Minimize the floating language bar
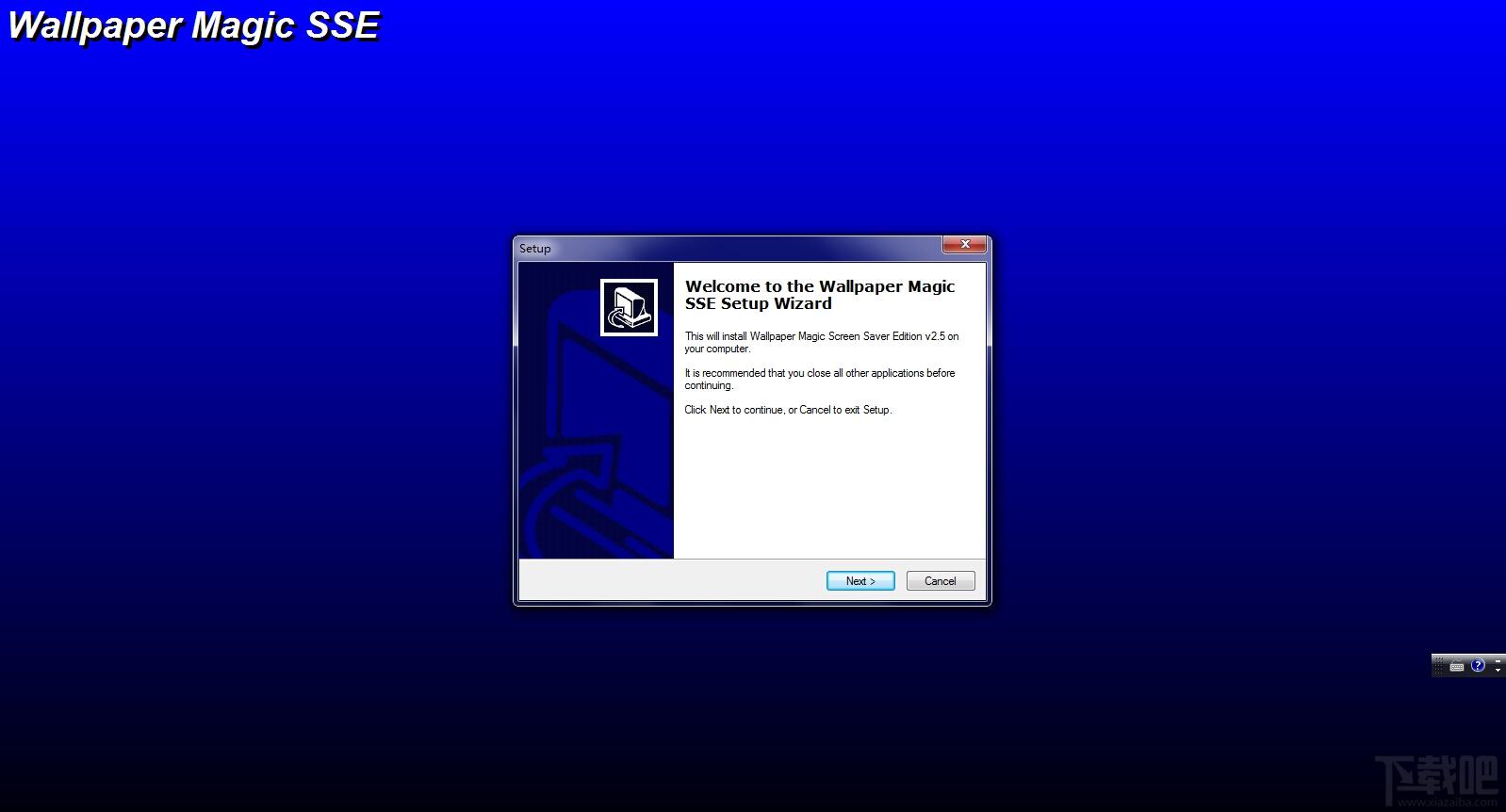 tap(1498, 661)
